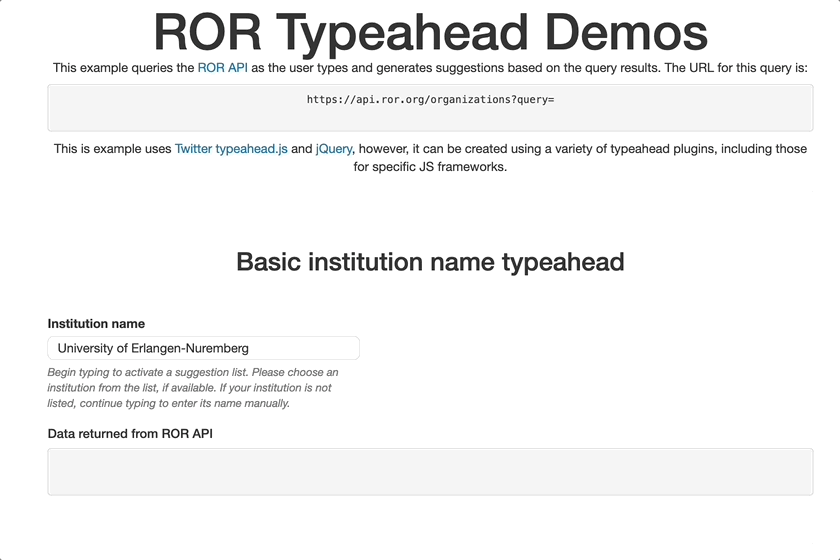The image size is (840, 560).
Task: Select the Basic institution name typeahead heading
Action: pyautogui.click(x=430, y=262)
